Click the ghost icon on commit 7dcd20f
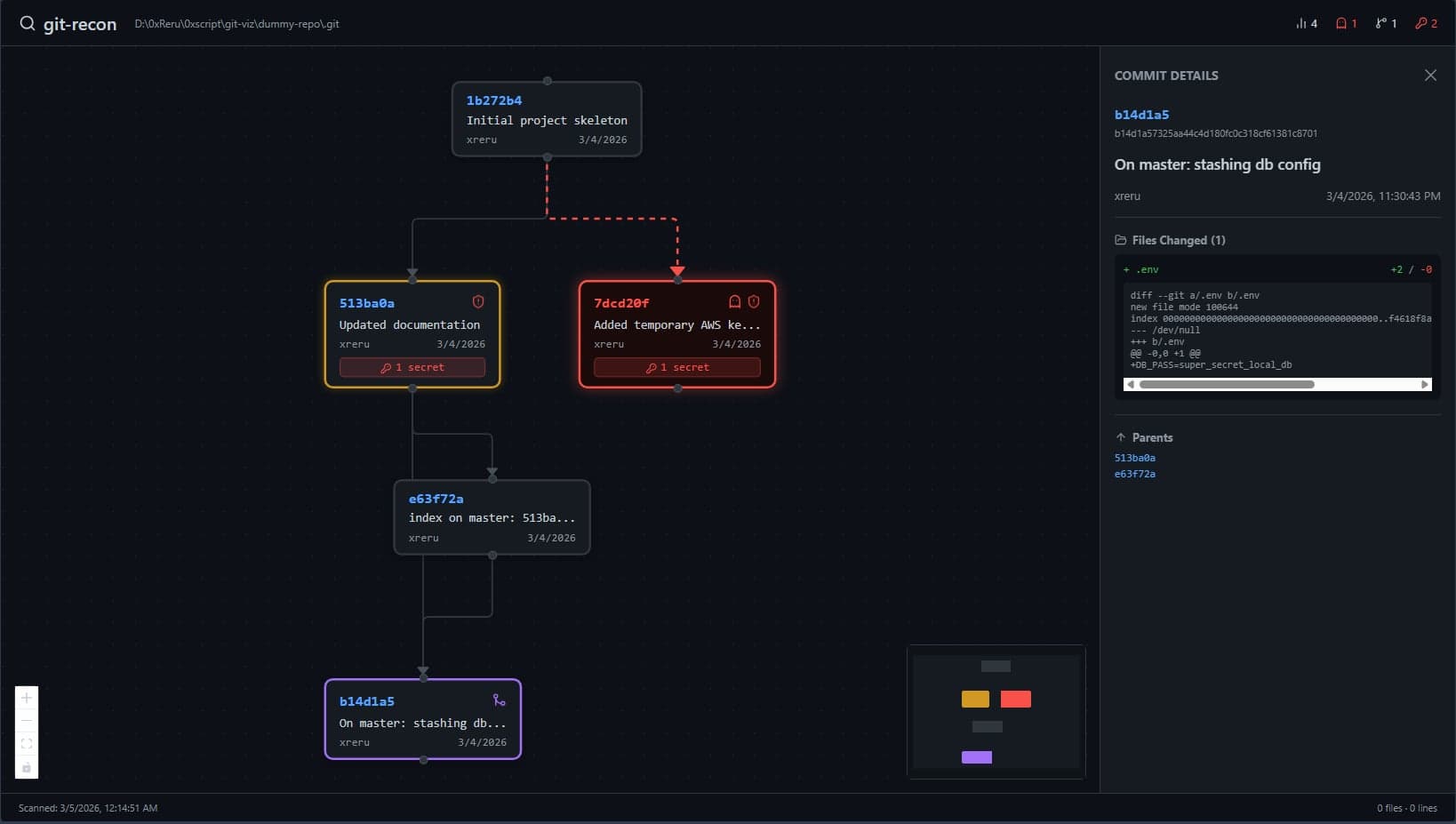The image size is (1456, 824). (x=734, y=301)
